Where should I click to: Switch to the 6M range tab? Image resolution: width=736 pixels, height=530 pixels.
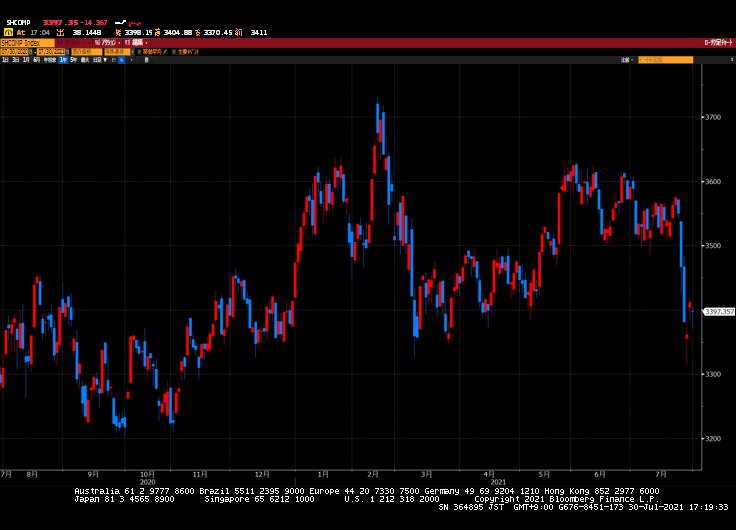tap(37, 60)
